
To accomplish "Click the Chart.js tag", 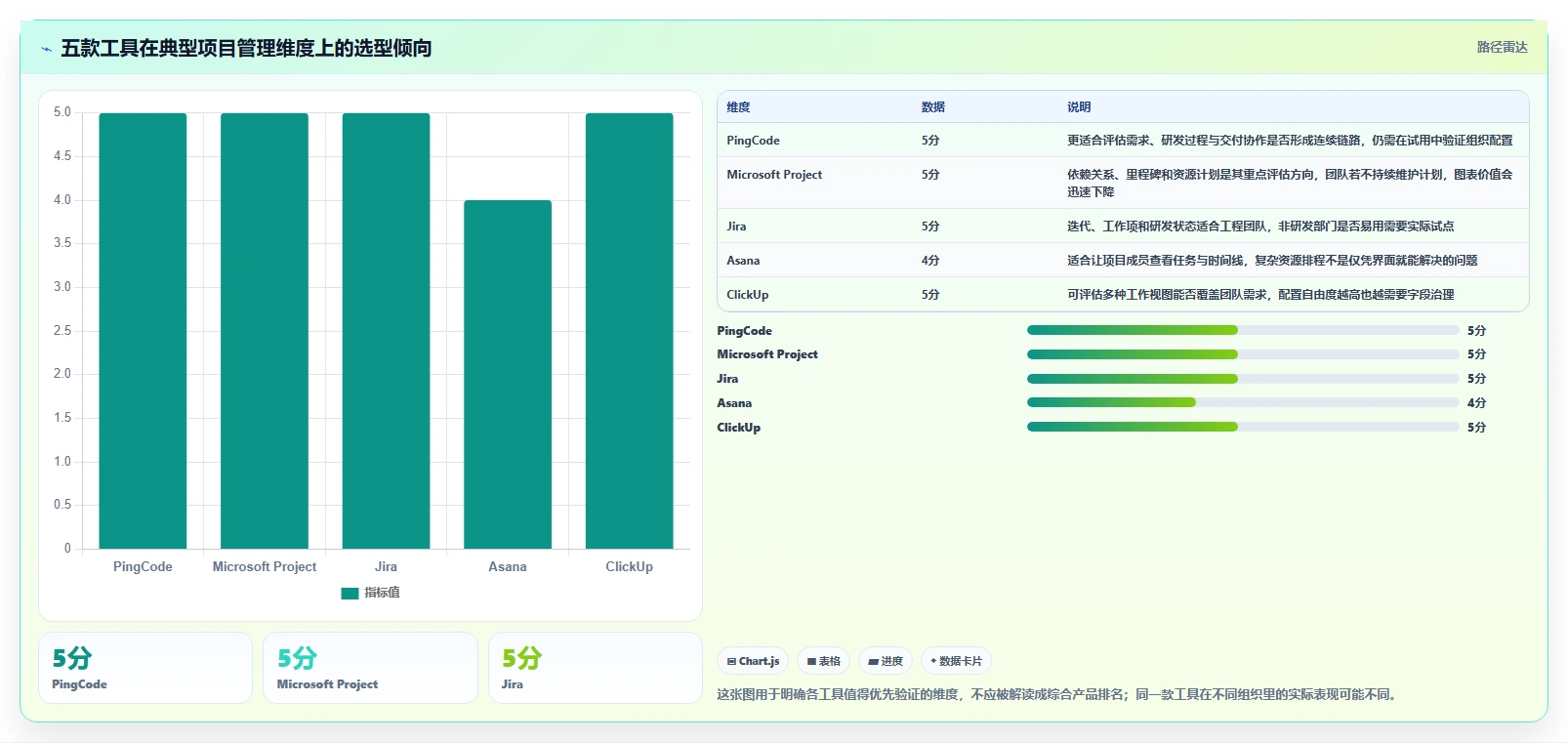I will click(x=753, y=661).
